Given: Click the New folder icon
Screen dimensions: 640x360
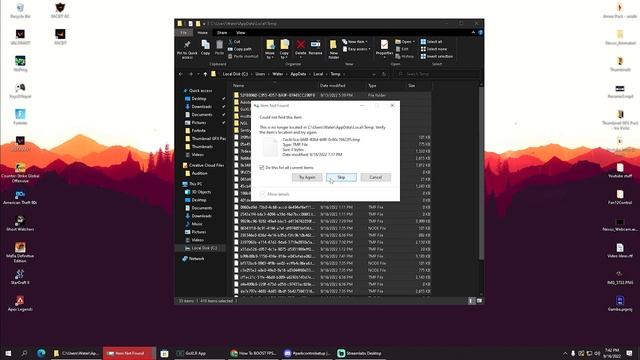Looking at the screenshot, I should (x=333, y=49).
